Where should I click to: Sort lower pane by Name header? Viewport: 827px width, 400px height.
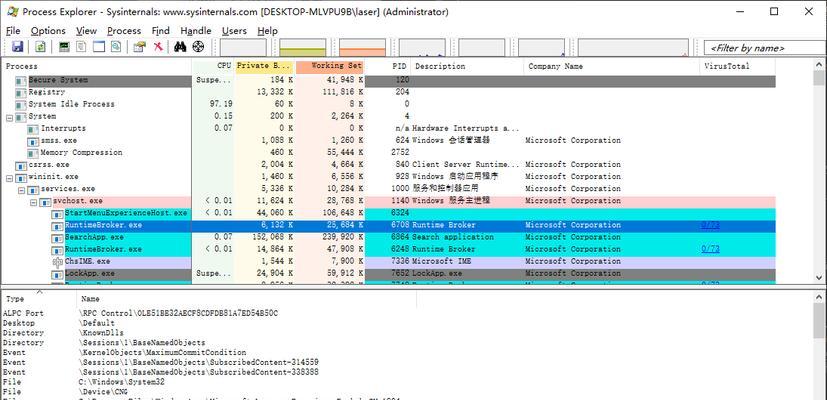pyautogui.click(x=247, y=299)
